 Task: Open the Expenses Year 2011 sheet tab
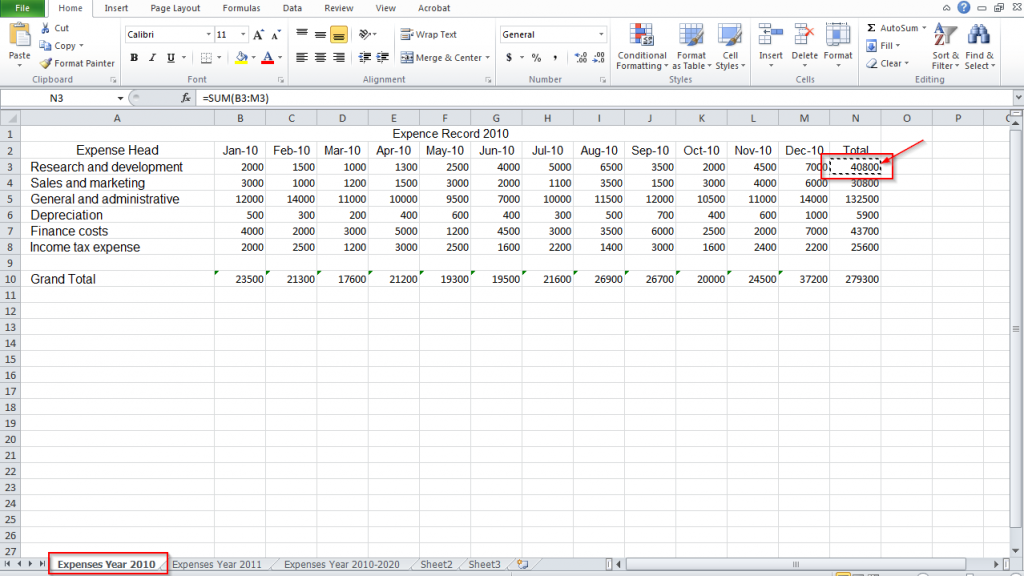[217, 564]
